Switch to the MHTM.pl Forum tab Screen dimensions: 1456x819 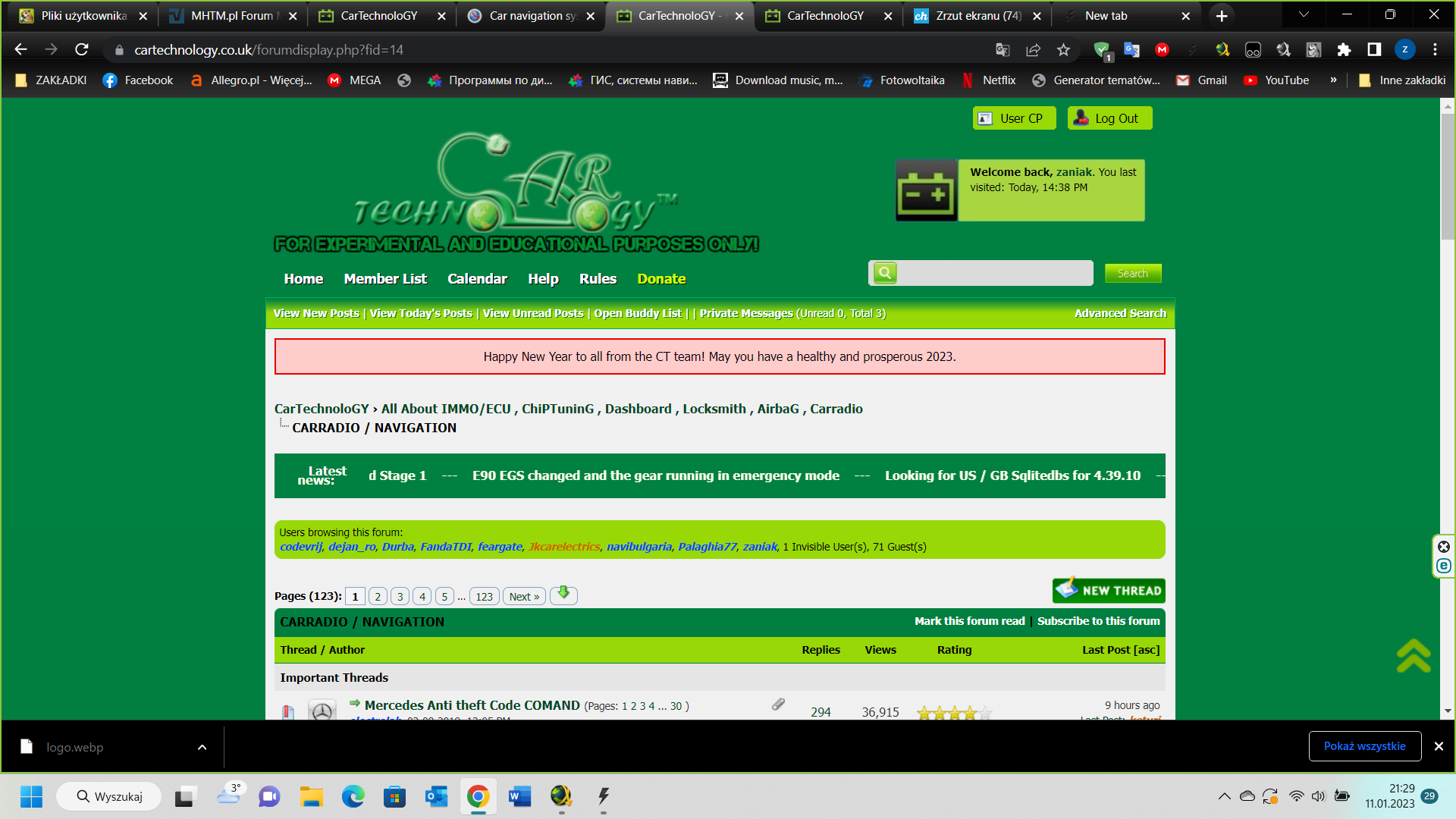[x=232, y=16]
